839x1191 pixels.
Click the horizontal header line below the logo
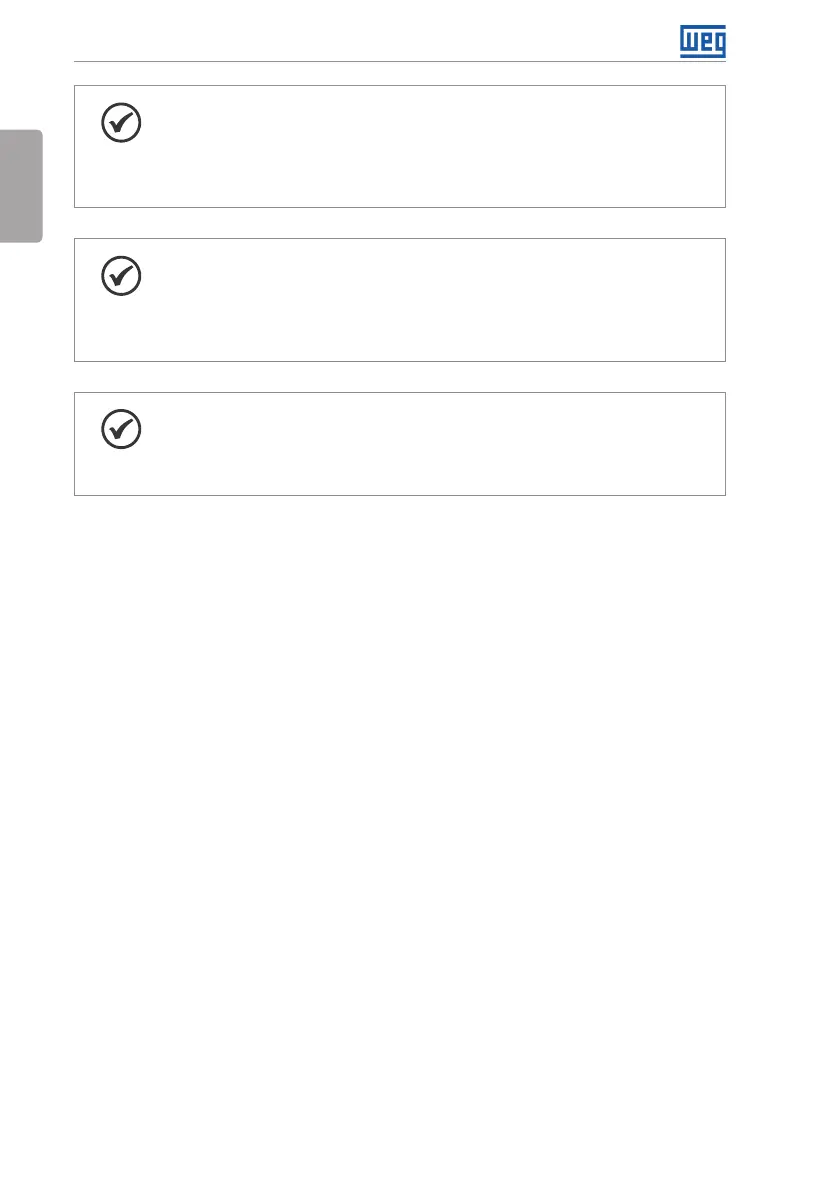point(400,62)
